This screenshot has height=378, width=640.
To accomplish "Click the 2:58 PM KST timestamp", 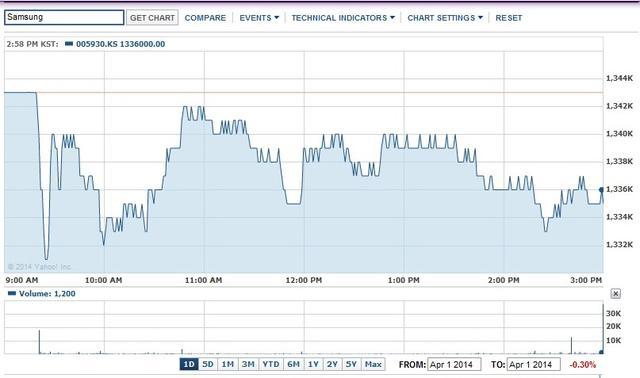I will 32,44.
